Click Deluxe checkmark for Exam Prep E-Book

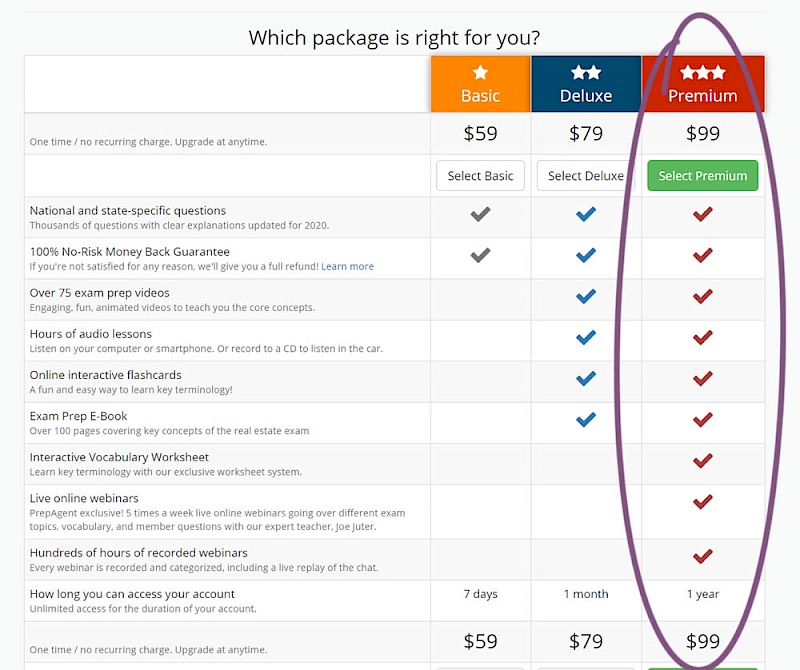(x=586, y=419)
